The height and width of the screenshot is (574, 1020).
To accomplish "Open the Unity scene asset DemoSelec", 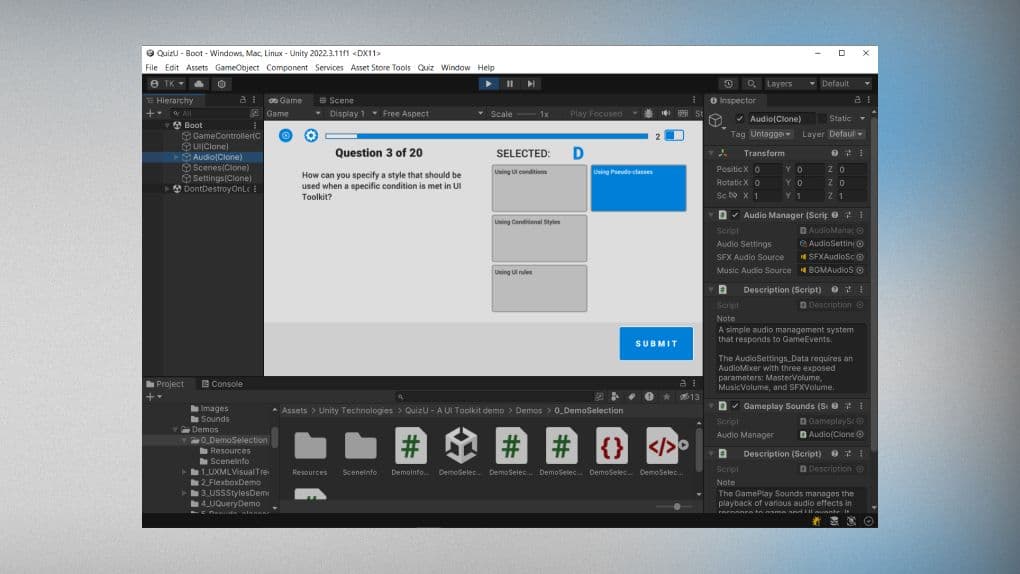I will pyautogui.click(x=461, y=446).
